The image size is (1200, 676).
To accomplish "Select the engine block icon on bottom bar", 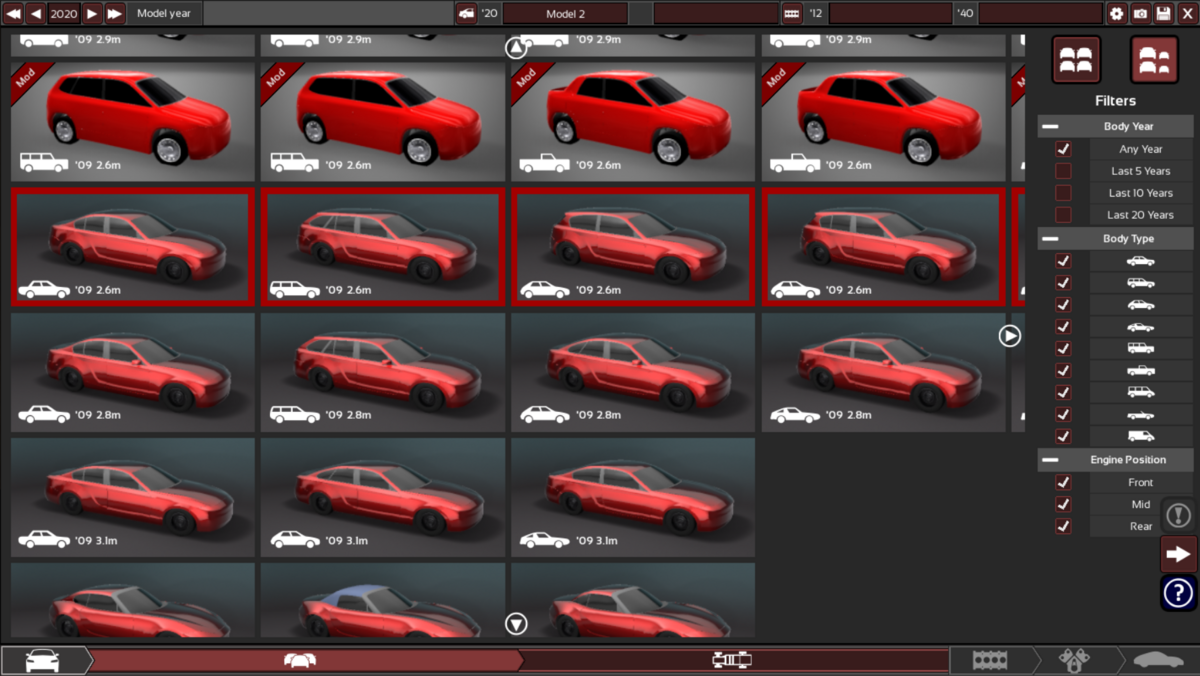I will [990, 659].
